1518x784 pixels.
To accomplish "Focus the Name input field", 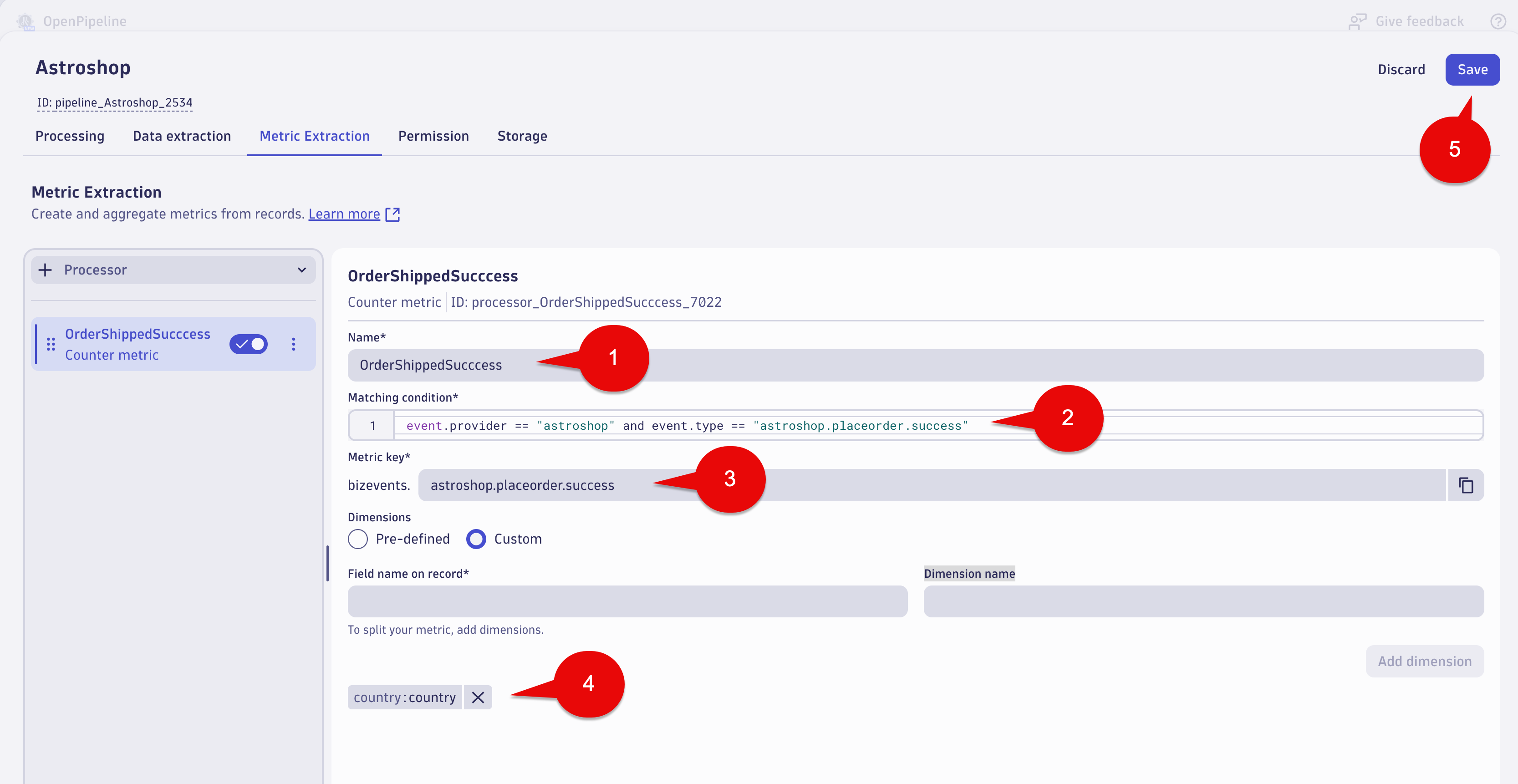I will [x=915, y=366].
